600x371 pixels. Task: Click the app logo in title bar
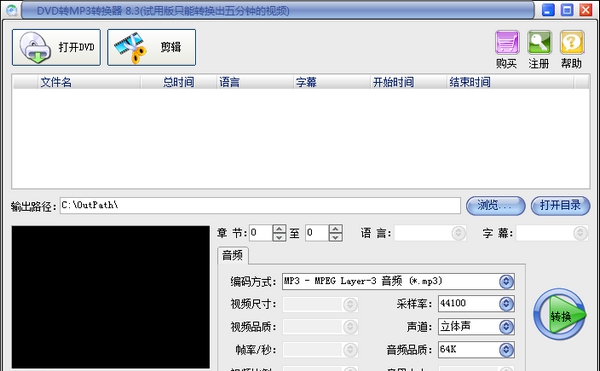point(11,11)
